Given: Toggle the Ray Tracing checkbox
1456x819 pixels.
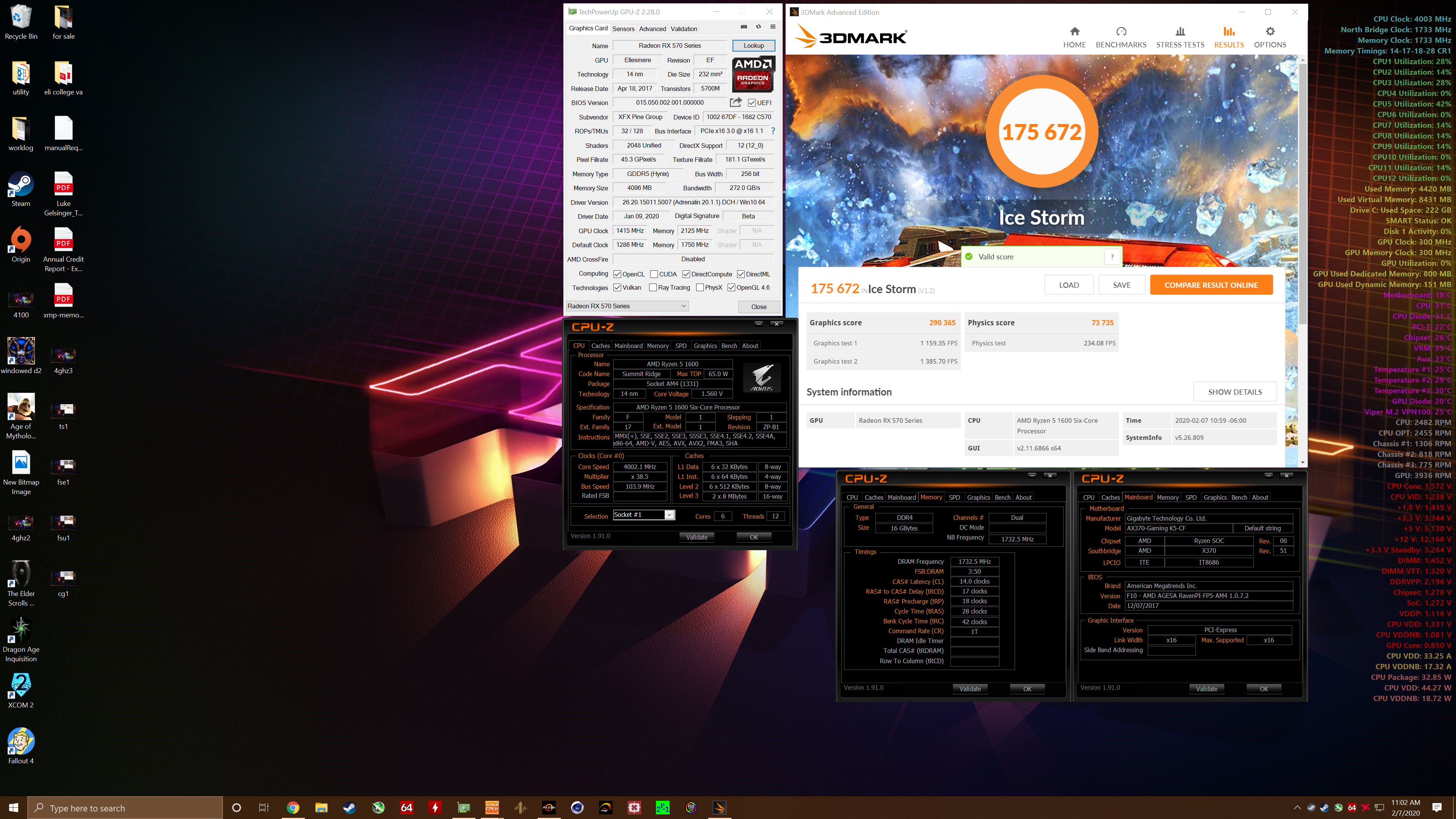Looking at the screenshot, I should (x=653, y=288).
